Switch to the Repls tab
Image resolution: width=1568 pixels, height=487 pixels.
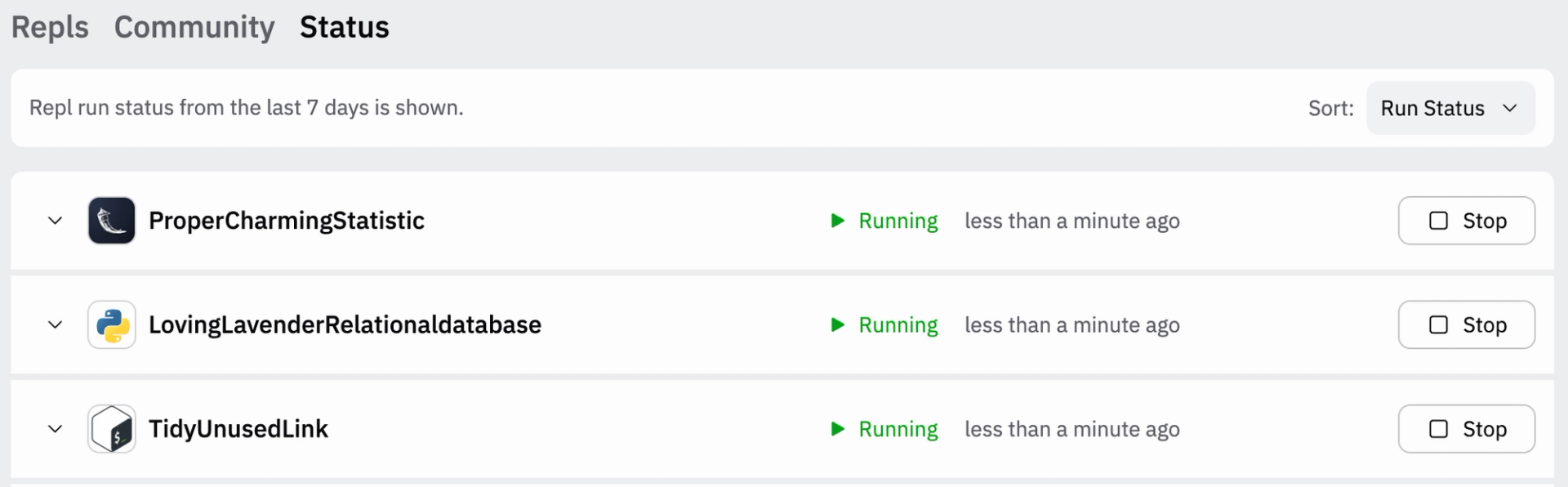50,27
